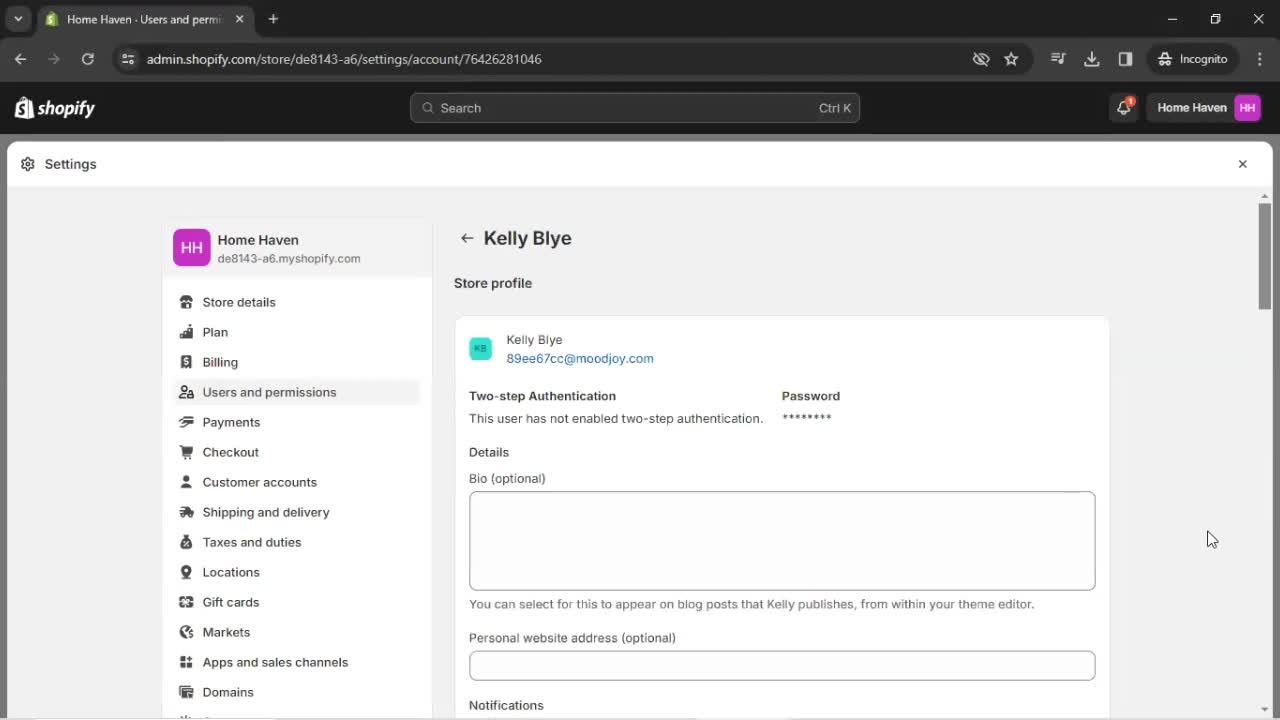Click the settings page scrollbar thumb

point(1265,256)
